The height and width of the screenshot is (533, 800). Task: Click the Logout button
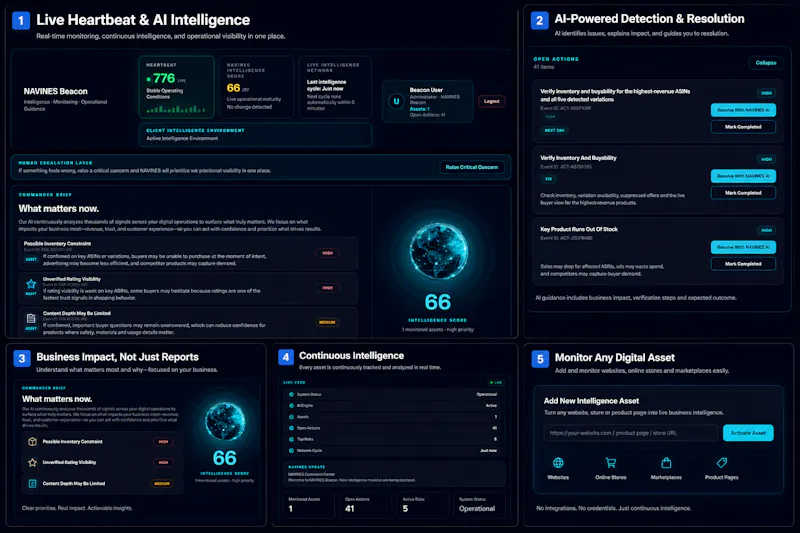click(x=491, y=101)
